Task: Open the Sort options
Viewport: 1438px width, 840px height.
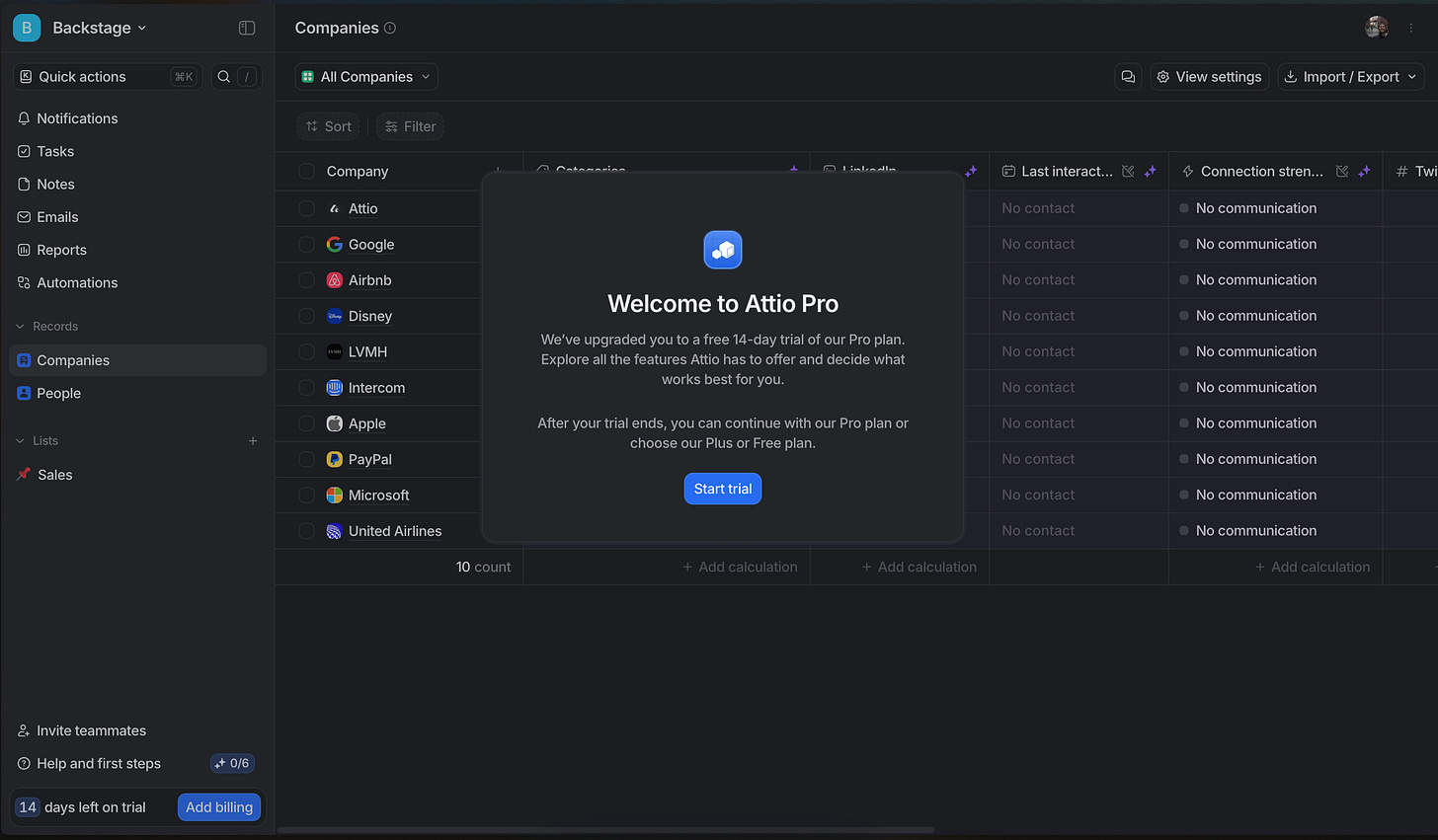Action: point(328,126)
